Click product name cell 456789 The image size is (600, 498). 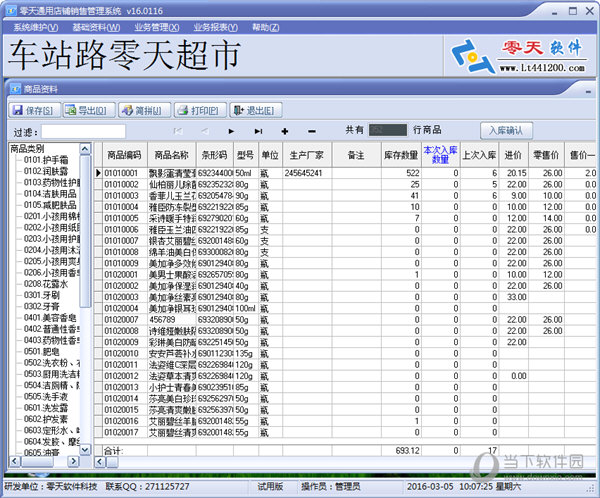point(172,320)
